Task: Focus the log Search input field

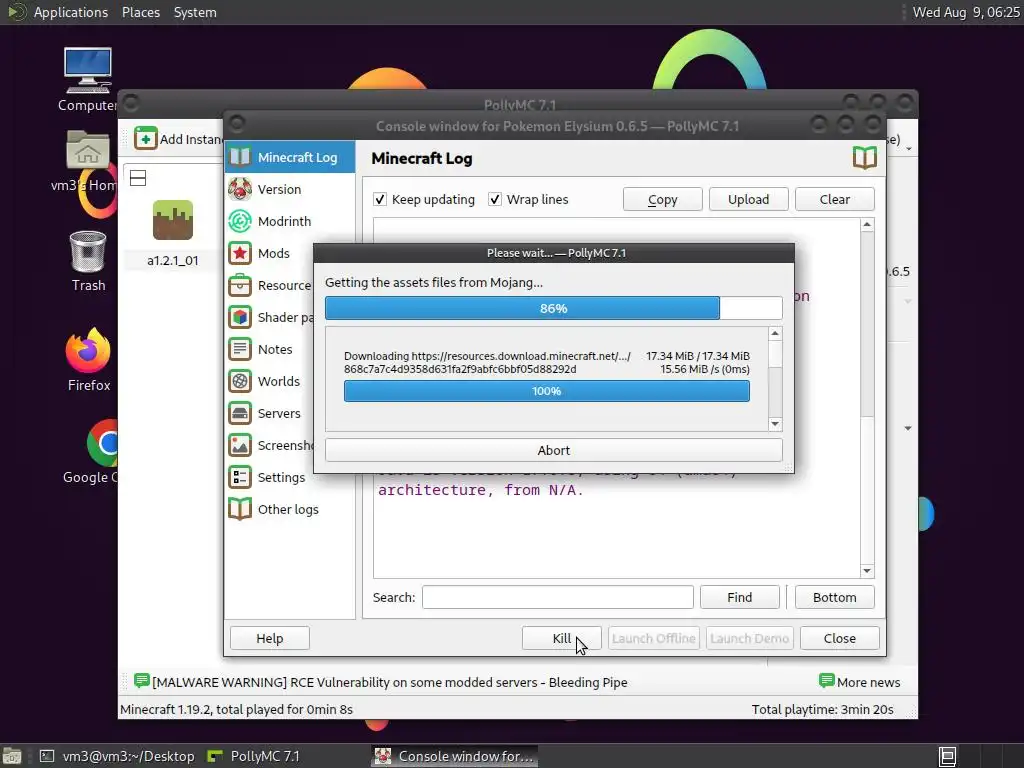Action: 557,597
